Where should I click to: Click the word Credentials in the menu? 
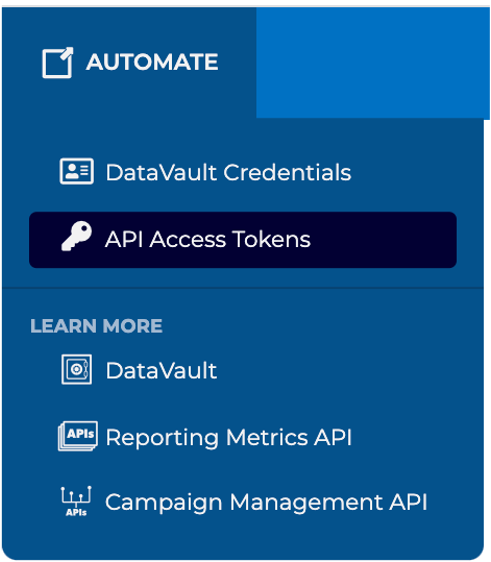point(287,172)
